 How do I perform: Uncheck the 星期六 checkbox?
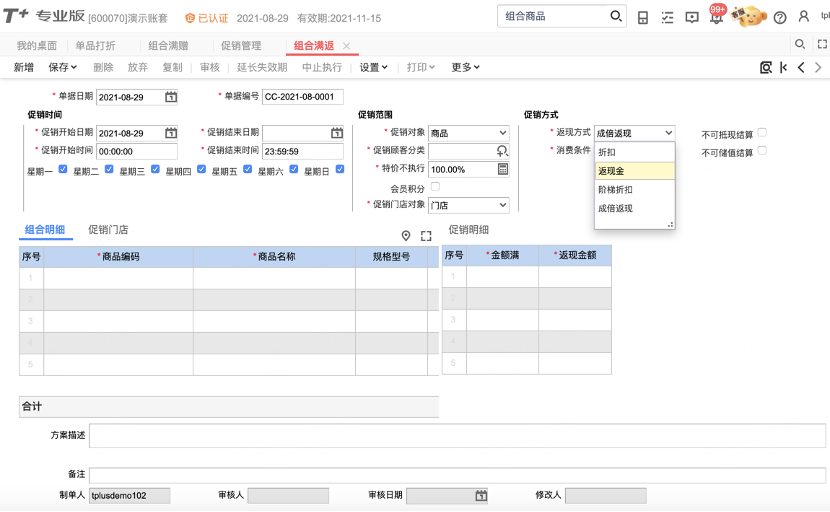point(294,169)
